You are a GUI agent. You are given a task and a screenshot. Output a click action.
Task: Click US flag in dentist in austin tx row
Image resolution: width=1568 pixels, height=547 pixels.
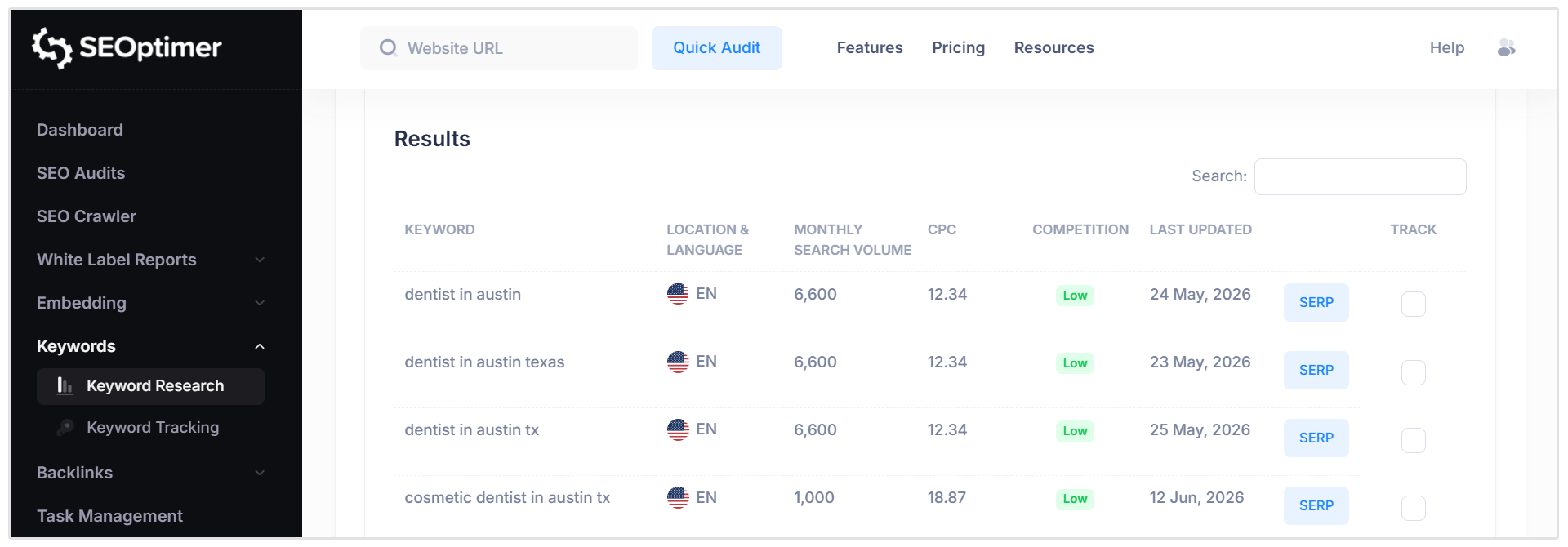[x=678, y=429]
